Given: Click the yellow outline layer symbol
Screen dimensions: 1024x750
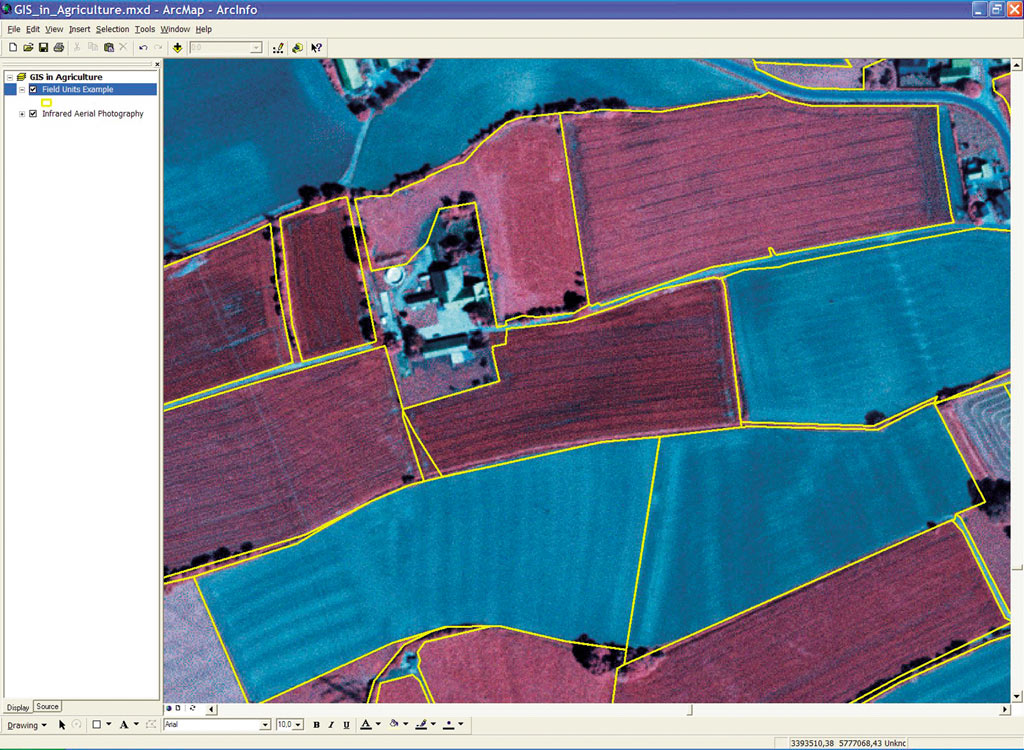Looking at the screenshot, I should tap(46, 103).
